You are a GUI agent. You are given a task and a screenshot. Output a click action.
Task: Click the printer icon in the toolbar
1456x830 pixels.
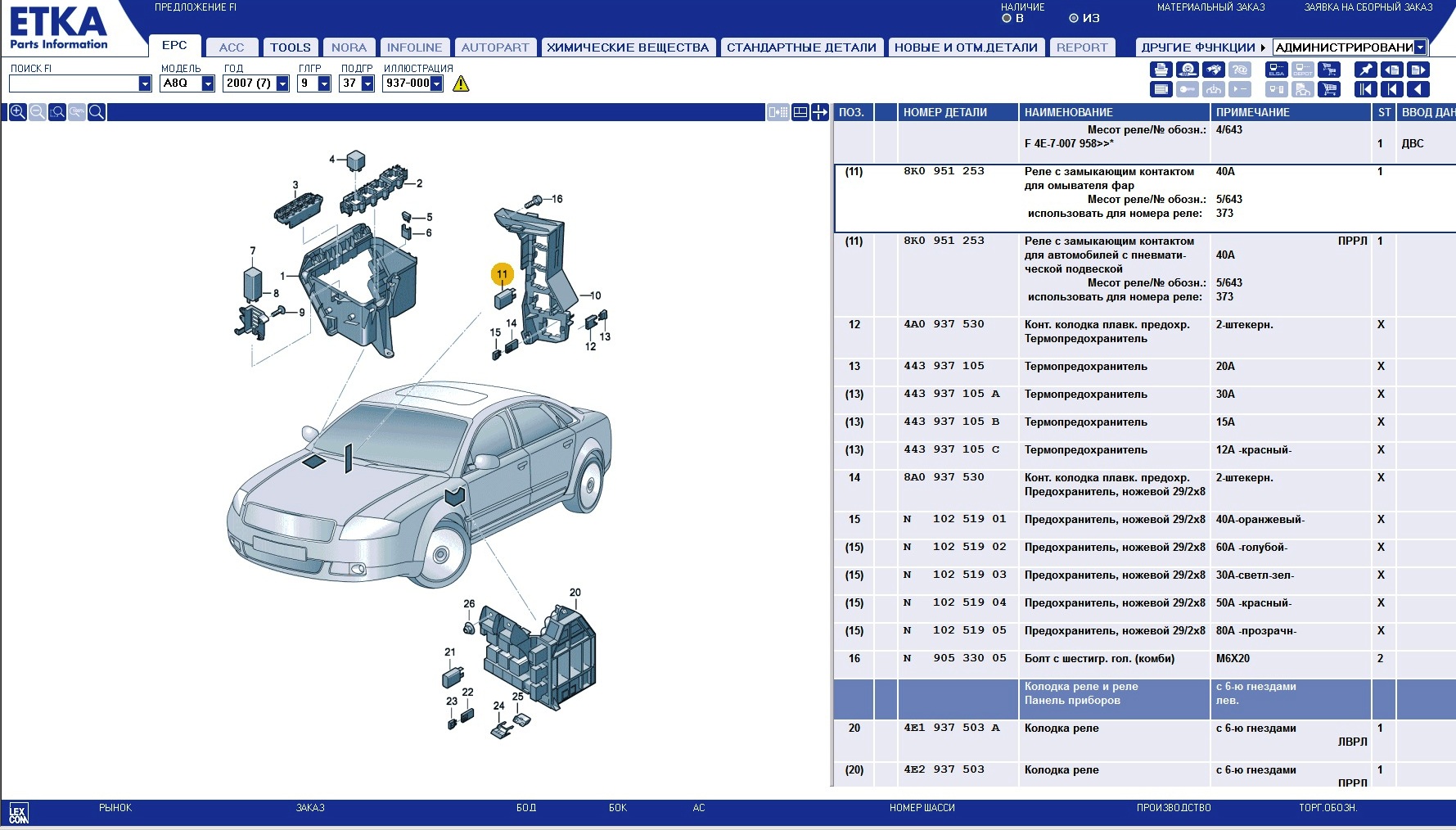(1161, 70)
